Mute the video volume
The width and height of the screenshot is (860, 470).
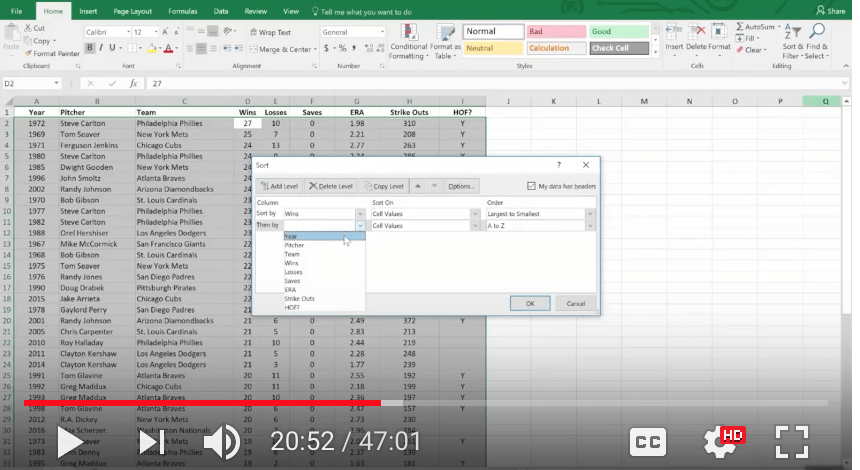coord(220,441)
